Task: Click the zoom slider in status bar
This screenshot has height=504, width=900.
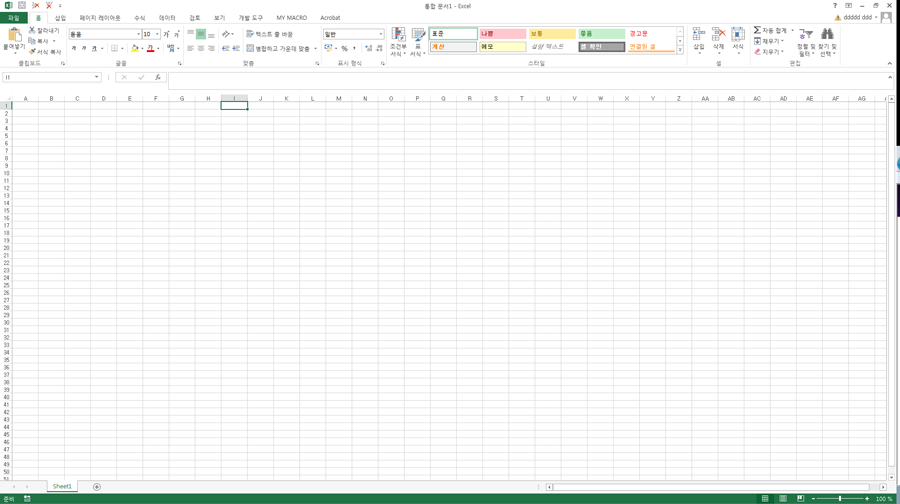Action: coord(840,499)
